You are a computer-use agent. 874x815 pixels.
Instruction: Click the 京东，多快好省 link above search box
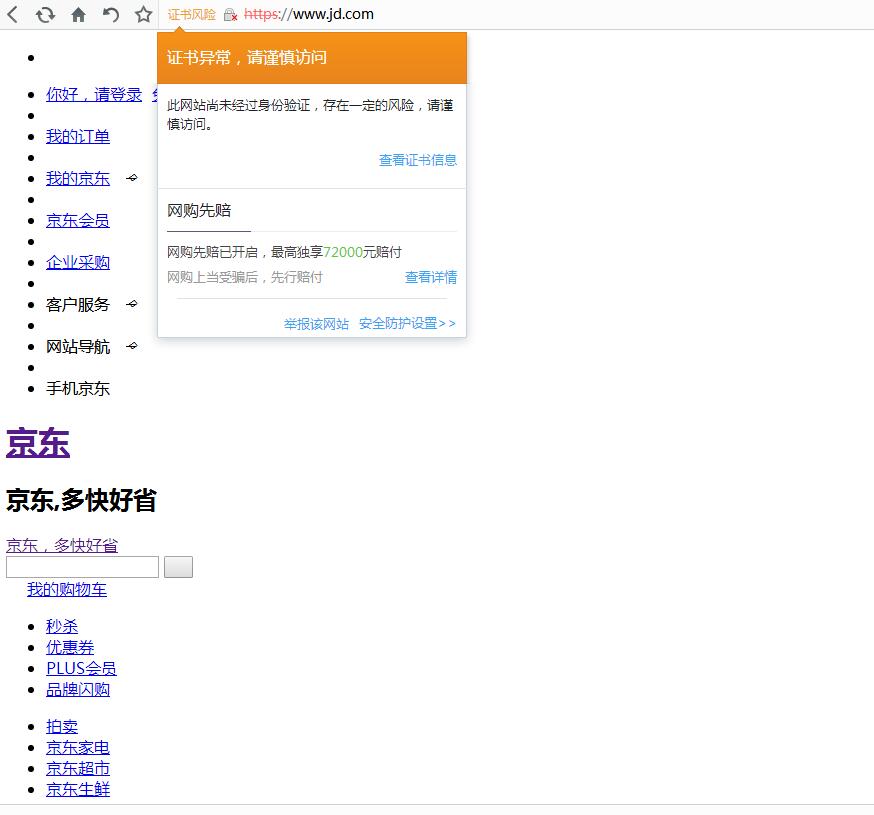point(62,545)
